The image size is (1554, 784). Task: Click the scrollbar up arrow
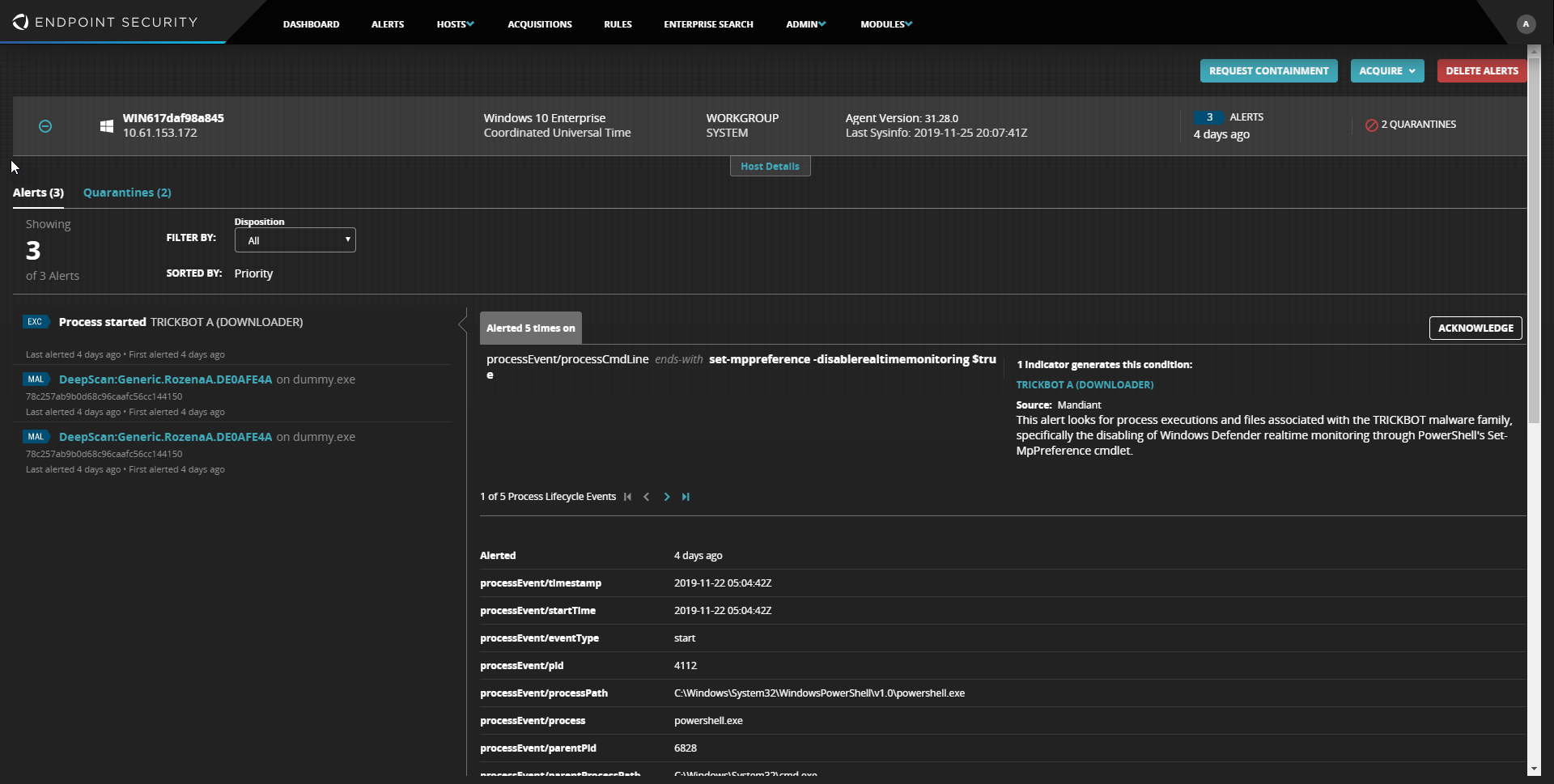1534,50
